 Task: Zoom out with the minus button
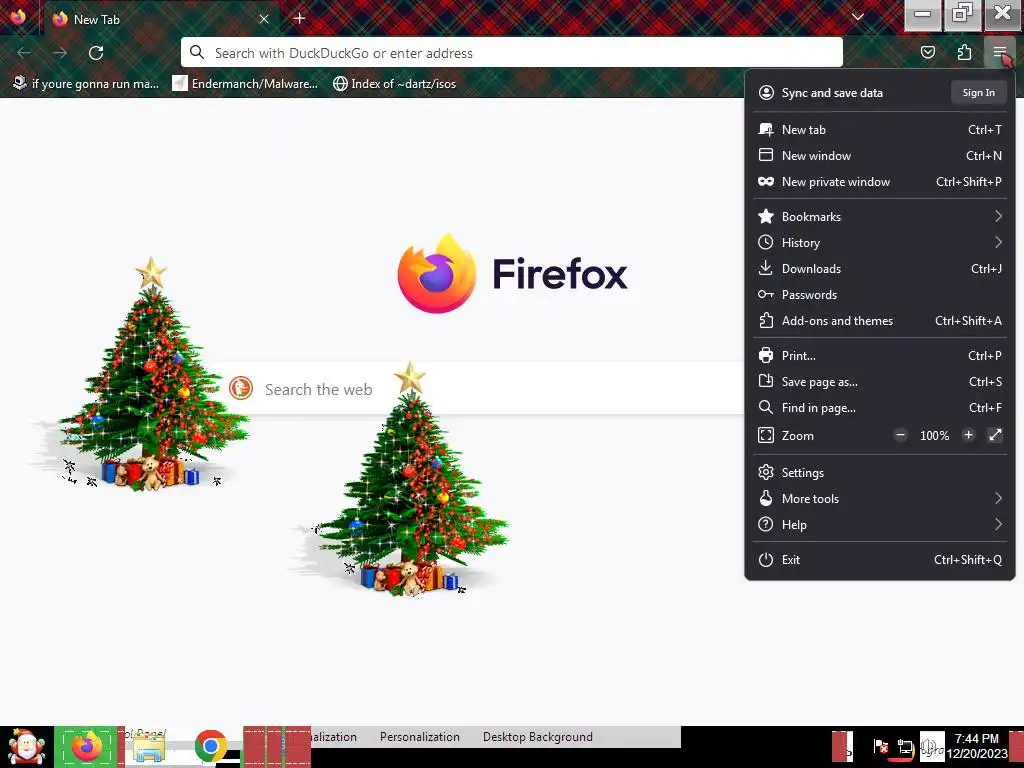pos(901,435)
